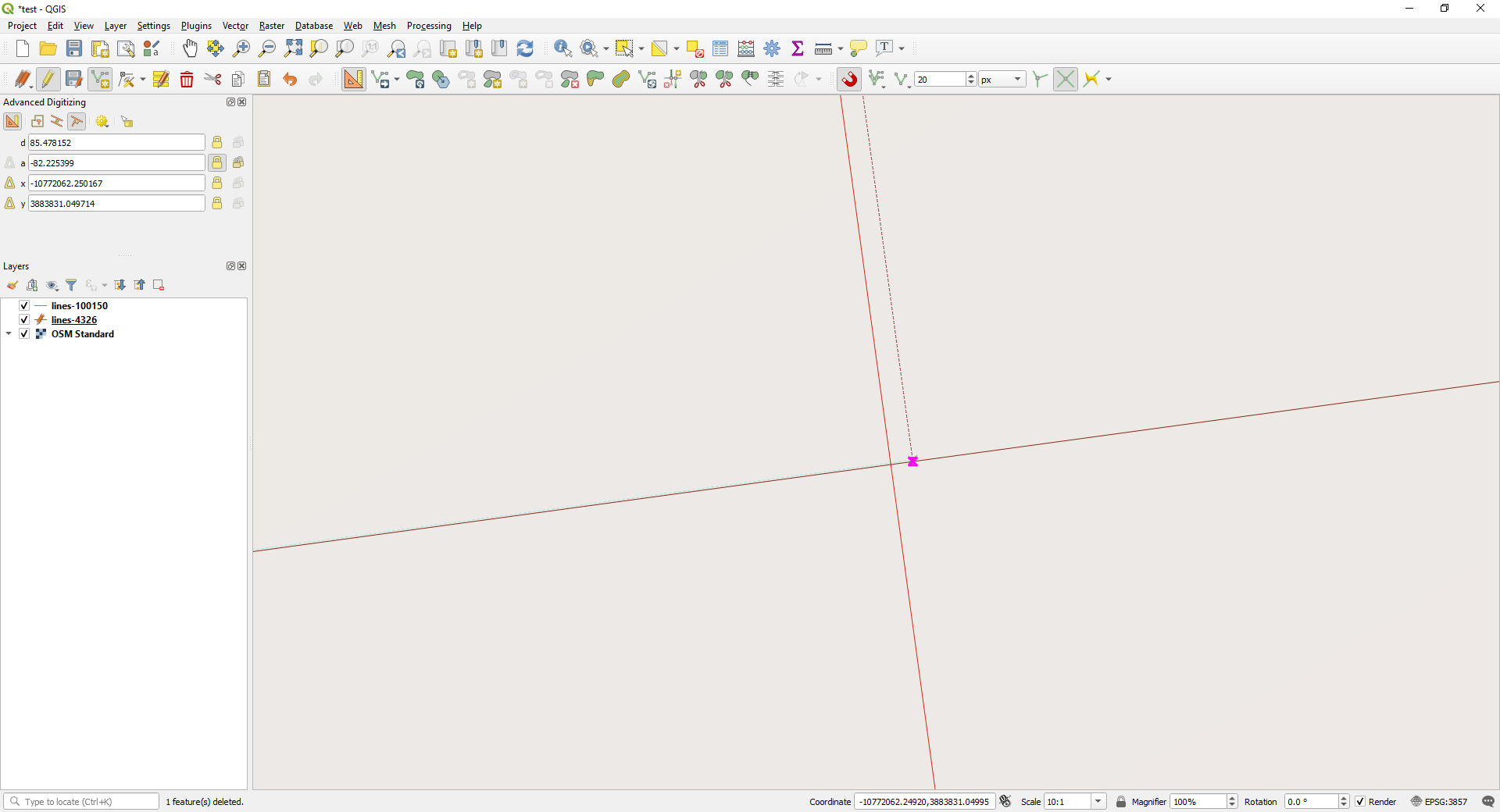
Task: Click Filter Legend funnel icon in Layers panel
Action: (x=71, y=285)
